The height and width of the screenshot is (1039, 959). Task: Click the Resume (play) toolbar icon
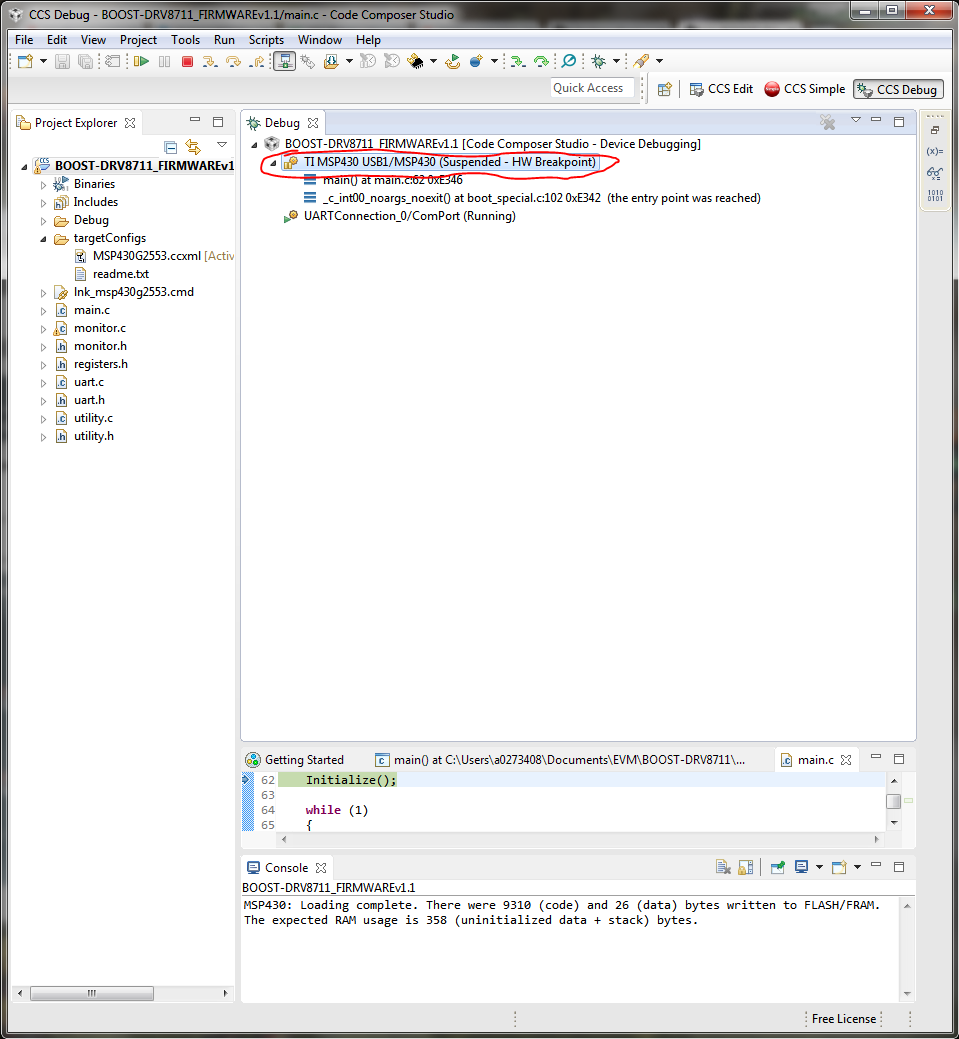pyautogui.click(x=141, y=62)
